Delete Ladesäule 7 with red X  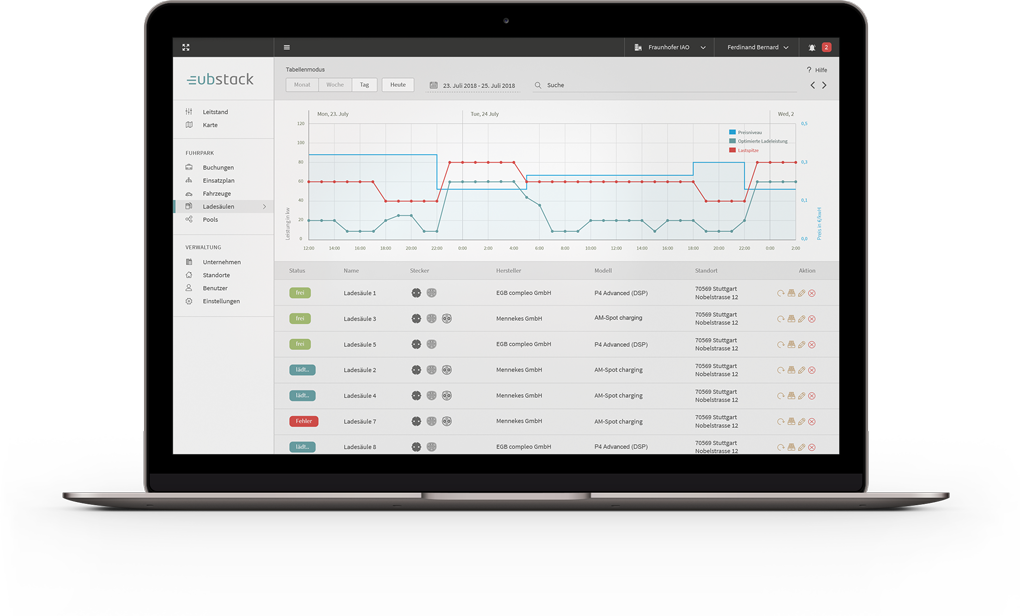tap(812, 422)
